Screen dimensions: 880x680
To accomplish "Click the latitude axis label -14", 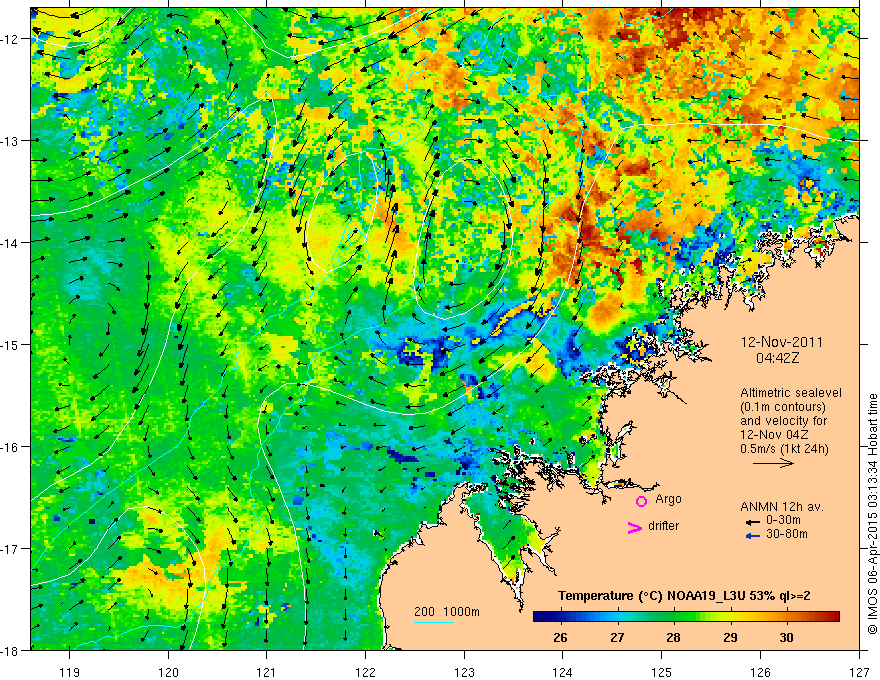I will click(x=11, y=243).
